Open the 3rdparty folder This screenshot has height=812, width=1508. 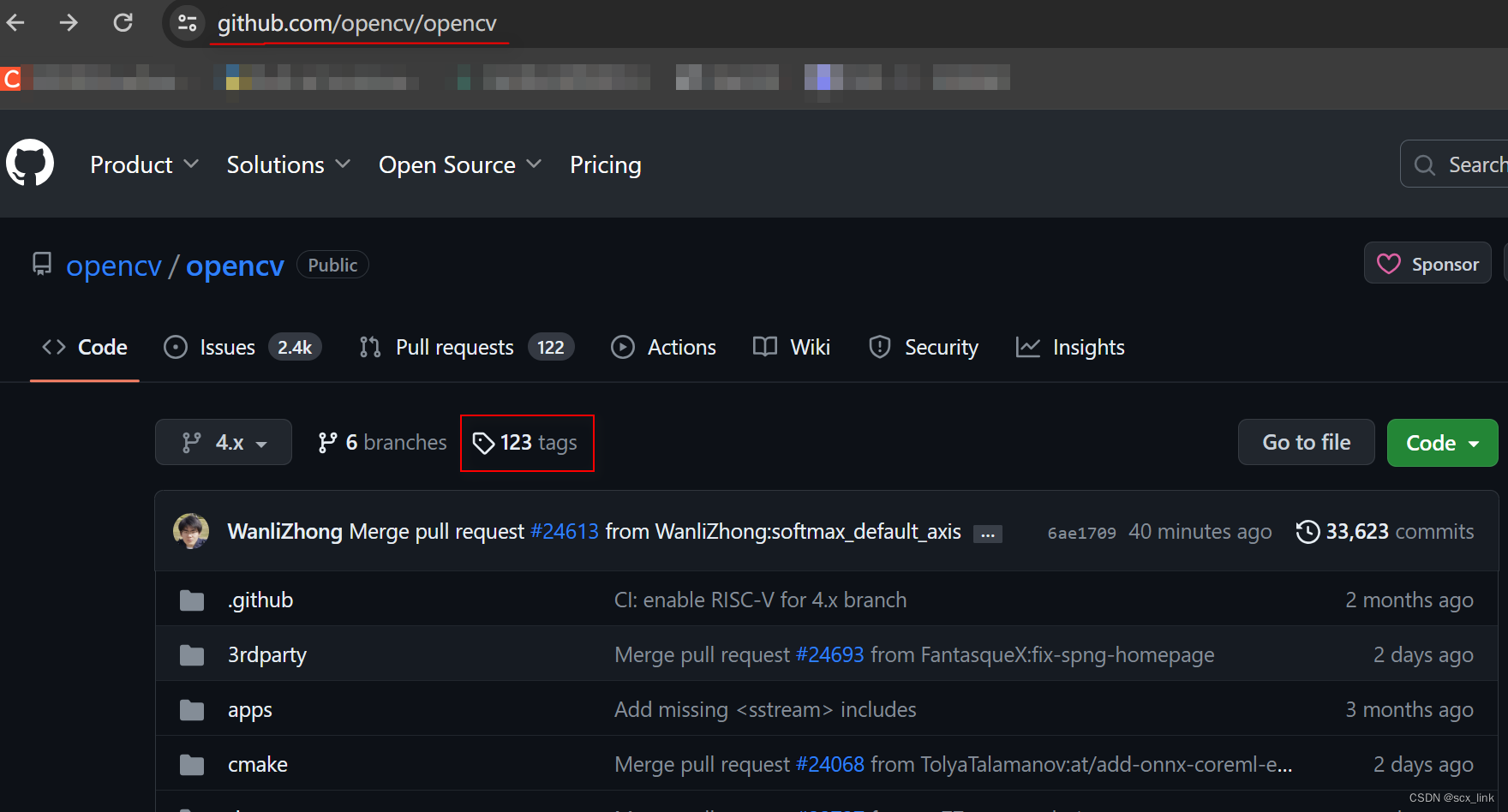[x=267, y=654]
